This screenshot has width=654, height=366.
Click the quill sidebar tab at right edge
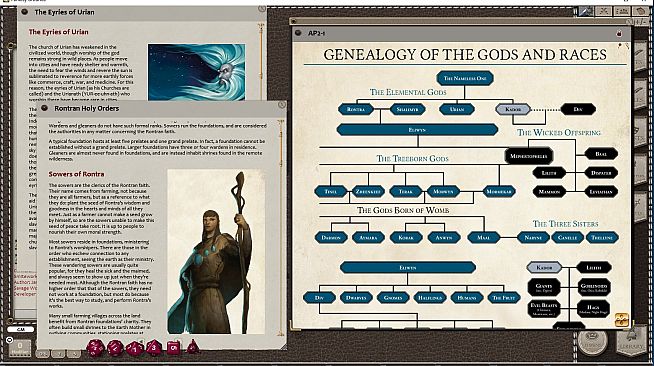(x=641, y=56)
